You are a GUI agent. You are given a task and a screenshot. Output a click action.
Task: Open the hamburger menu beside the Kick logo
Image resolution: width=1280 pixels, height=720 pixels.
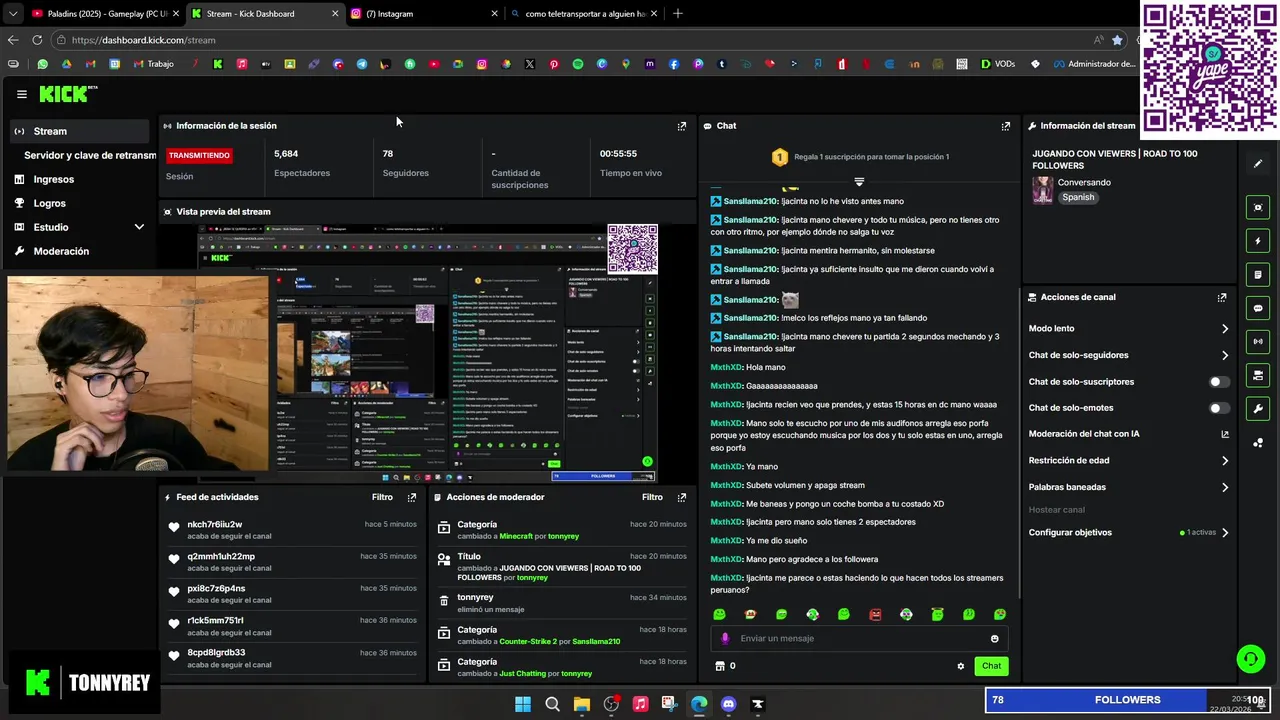coord(21,94)
